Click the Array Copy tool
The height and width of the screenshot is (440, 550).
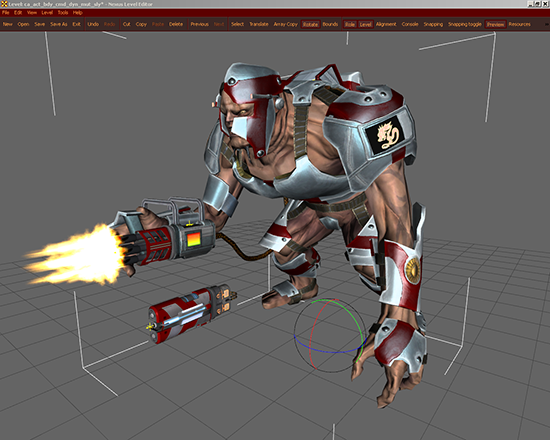(286, 24)
